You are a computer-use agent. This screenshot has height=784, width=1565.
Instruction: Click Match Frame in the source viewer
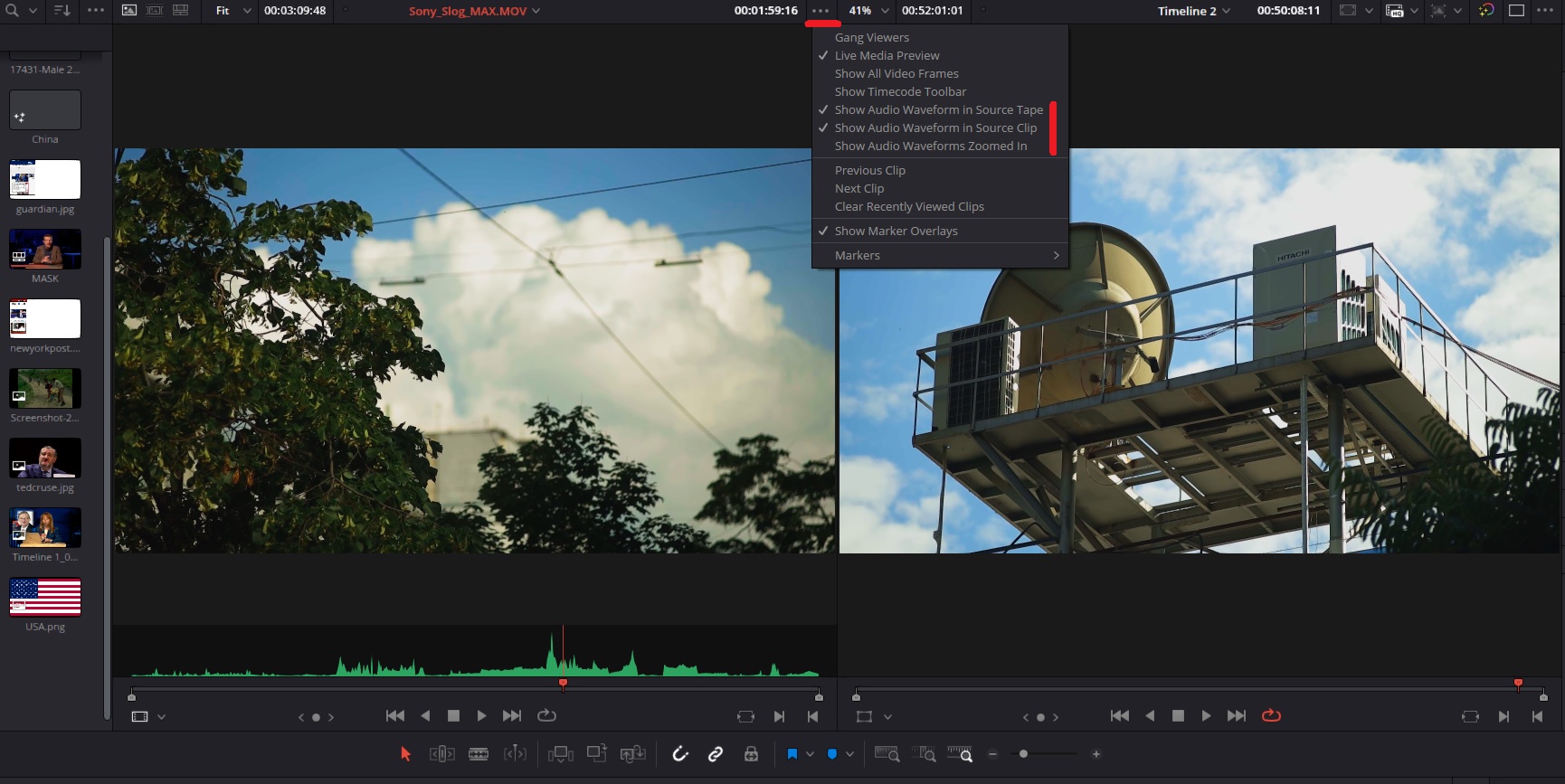[745, 716]
